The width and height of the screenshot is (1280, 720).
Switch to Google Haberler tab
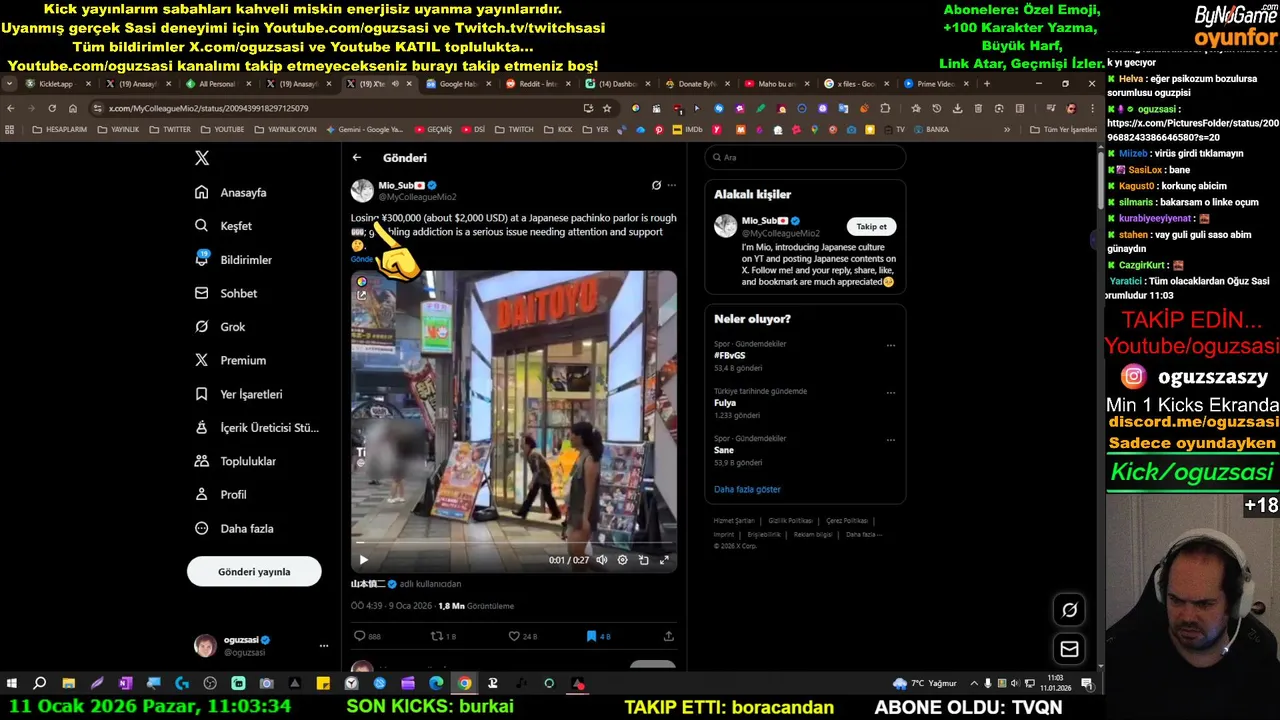point(458,84)
